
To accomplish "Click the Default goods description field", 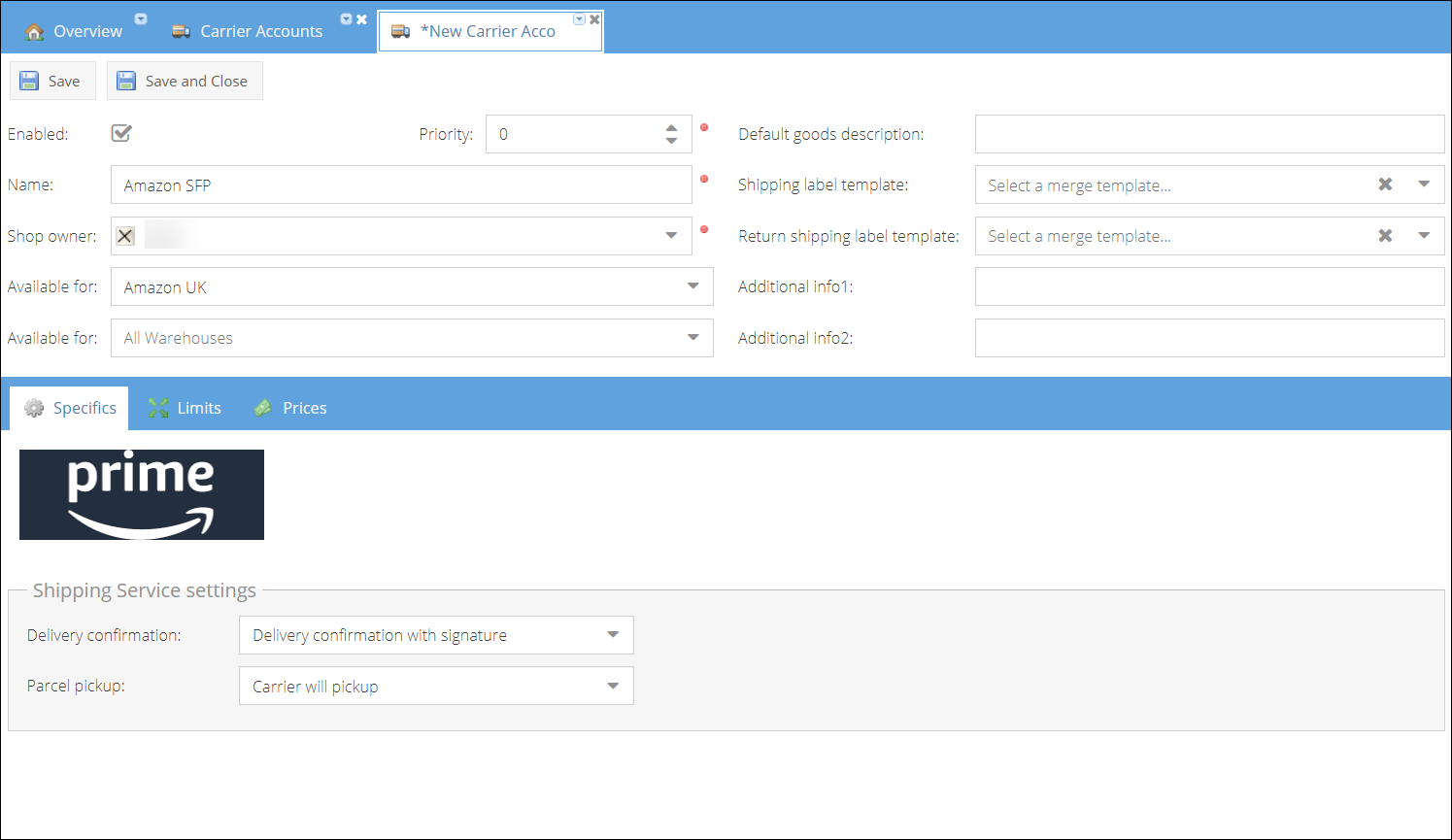I will (1210, 134).
